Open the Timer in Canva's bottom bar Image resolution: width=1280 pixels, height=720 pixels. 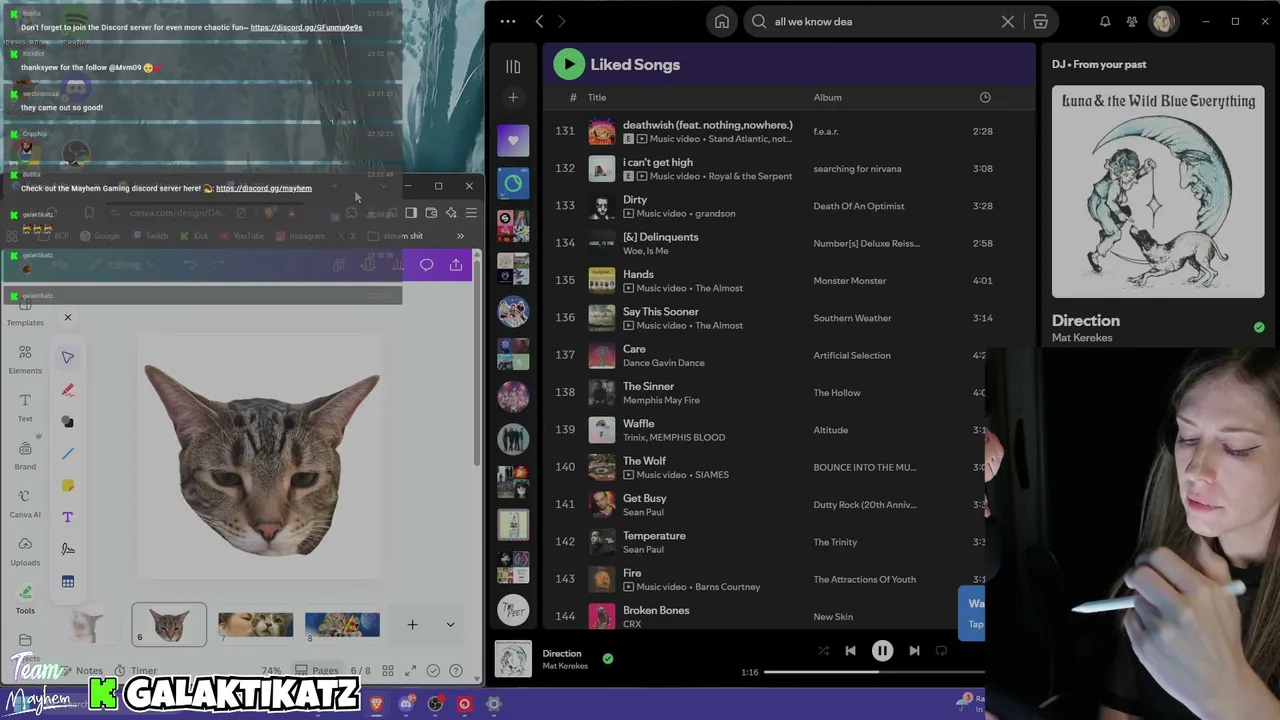[x=136, y=671]
